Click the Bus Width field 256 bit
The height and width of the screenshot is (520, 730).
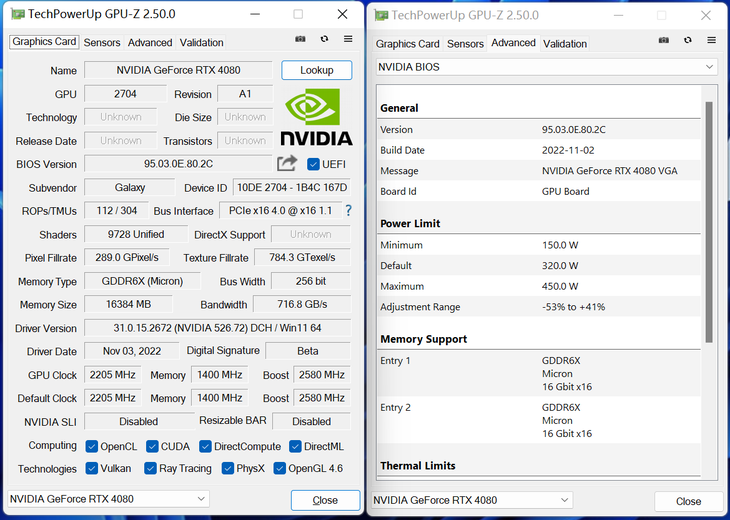311,281
